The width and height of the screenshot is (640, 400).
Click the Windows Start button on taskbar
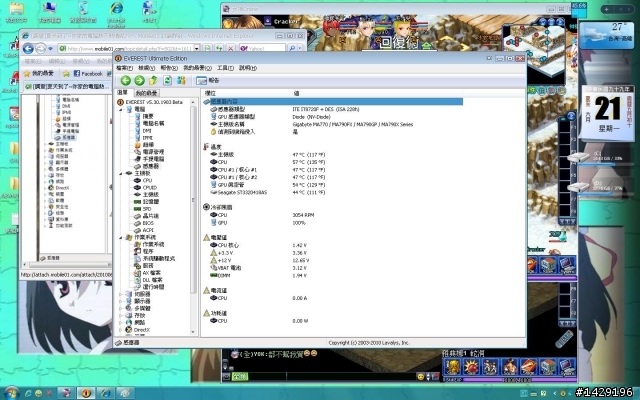12,391
